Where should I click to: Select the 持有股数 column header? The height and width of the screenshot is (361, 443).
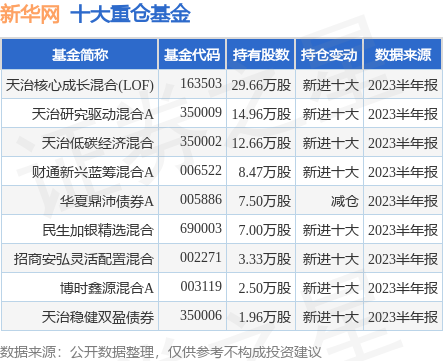coord(261,55)
